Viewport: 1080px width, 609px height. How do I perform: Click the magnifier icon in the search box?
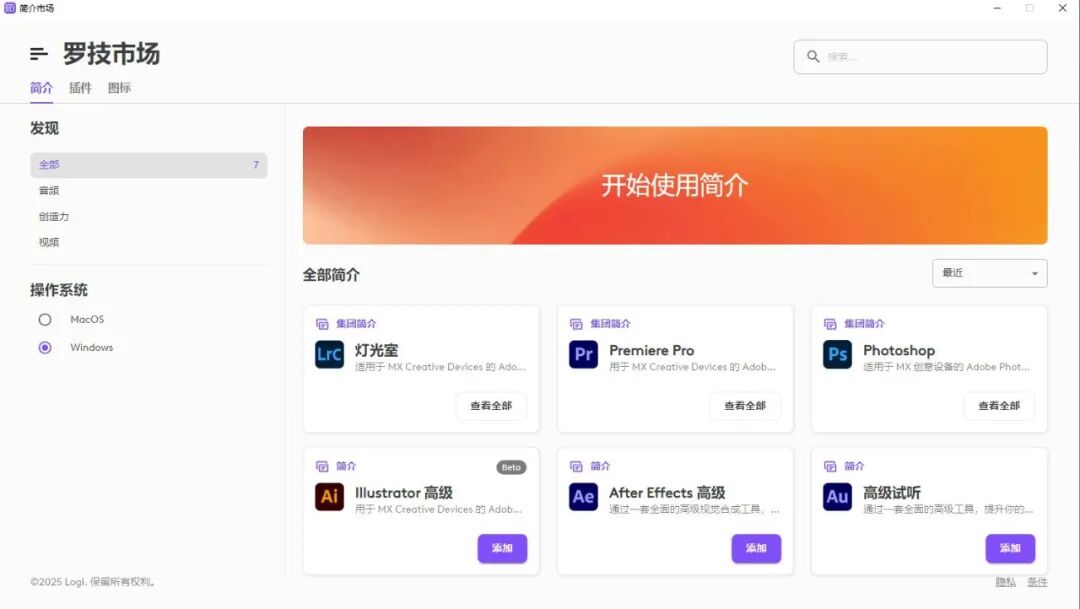(x=813, y=56)
